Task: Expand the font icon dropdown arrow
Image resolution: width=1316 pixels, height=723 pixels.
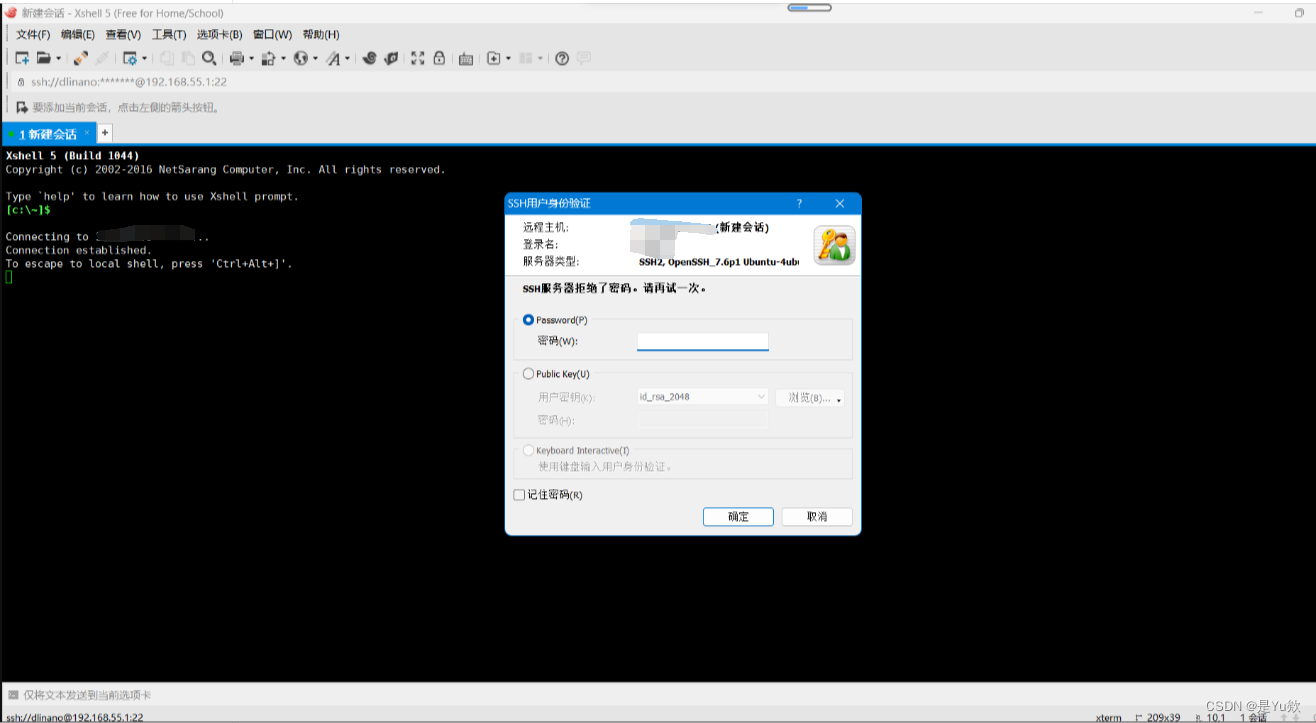Action: tap(347, 58)
